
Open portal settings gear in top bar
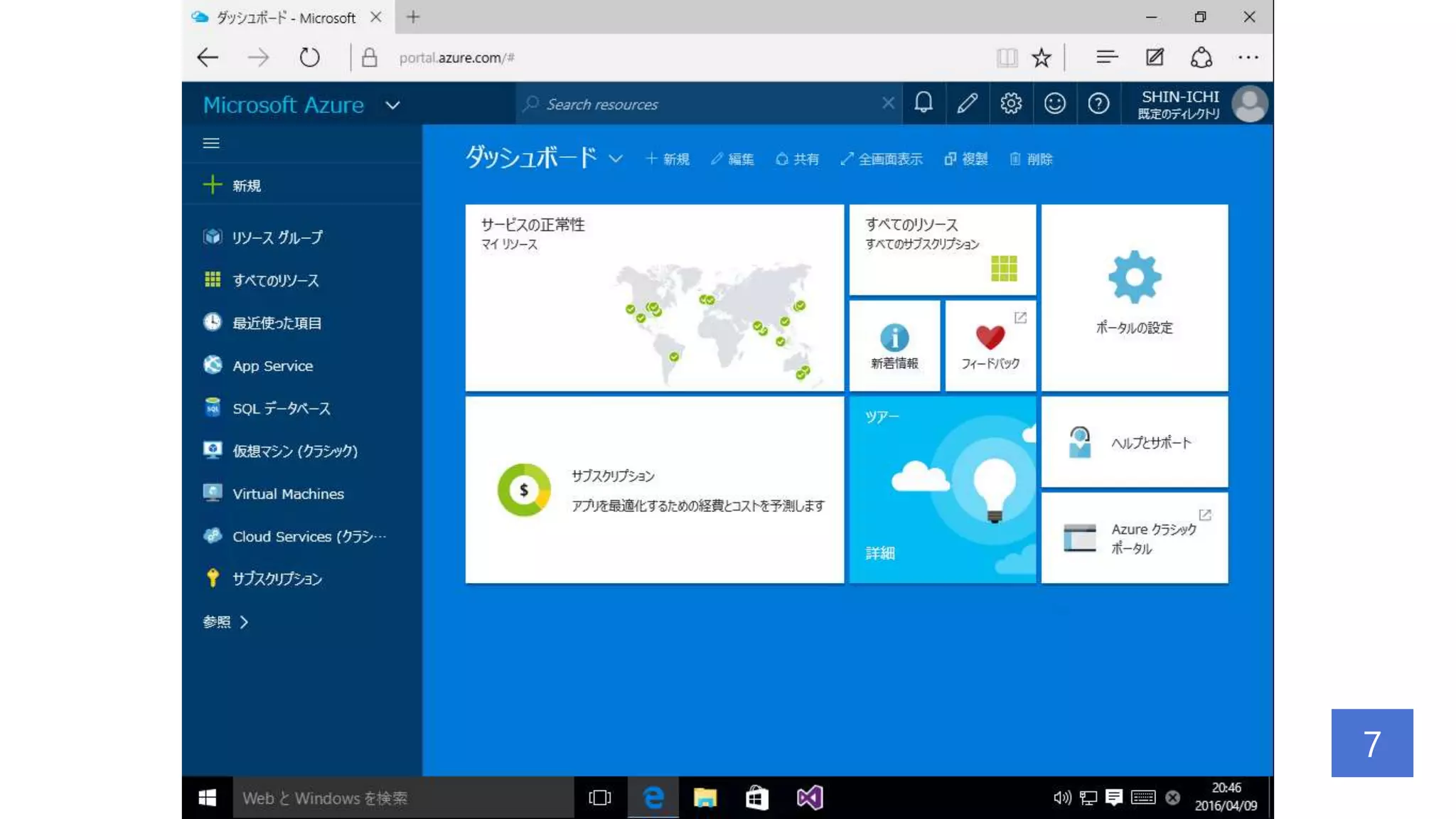(1010, 104)
